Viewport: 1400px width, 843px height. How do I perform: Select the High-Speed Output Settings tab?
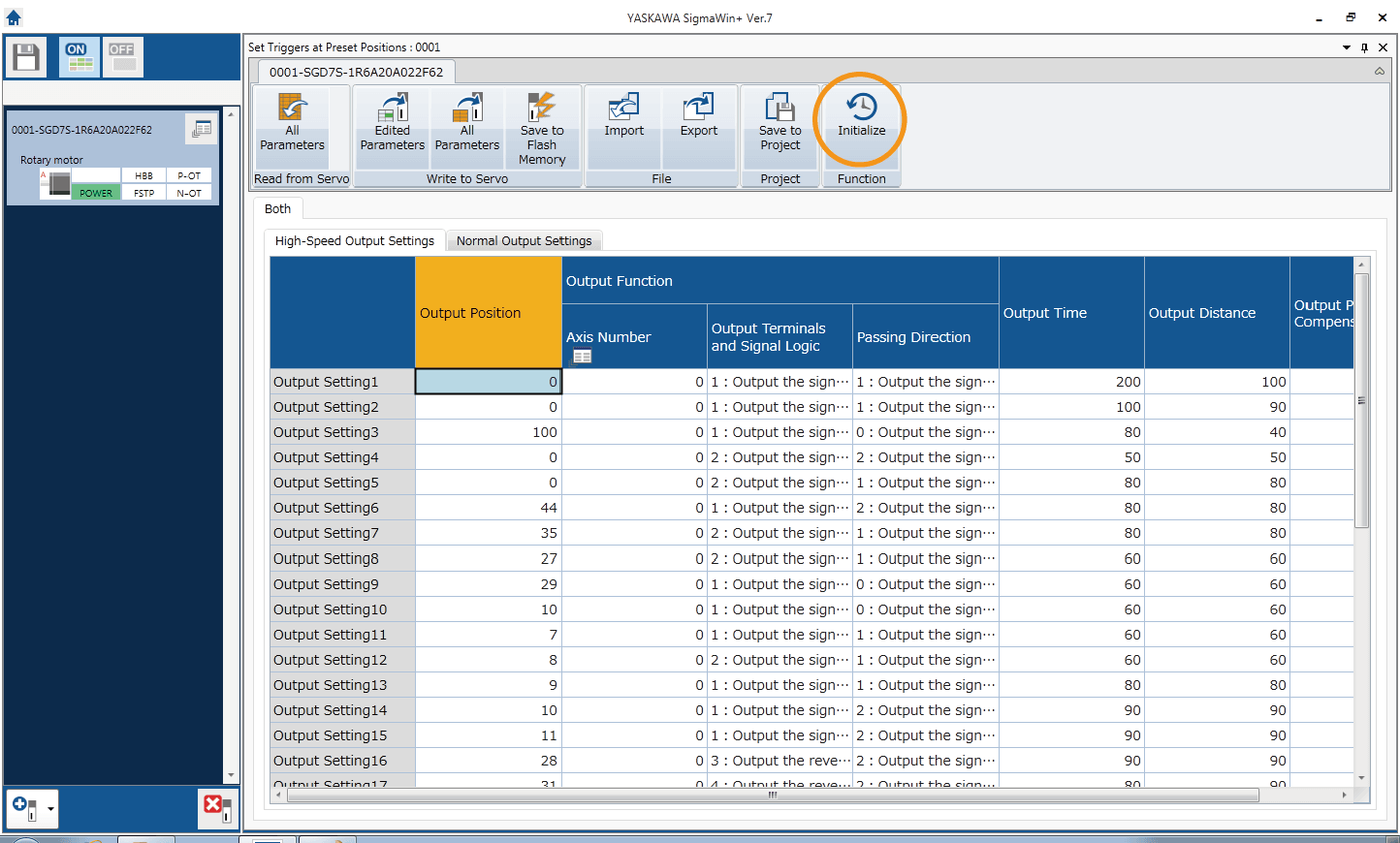click(355, 240)
